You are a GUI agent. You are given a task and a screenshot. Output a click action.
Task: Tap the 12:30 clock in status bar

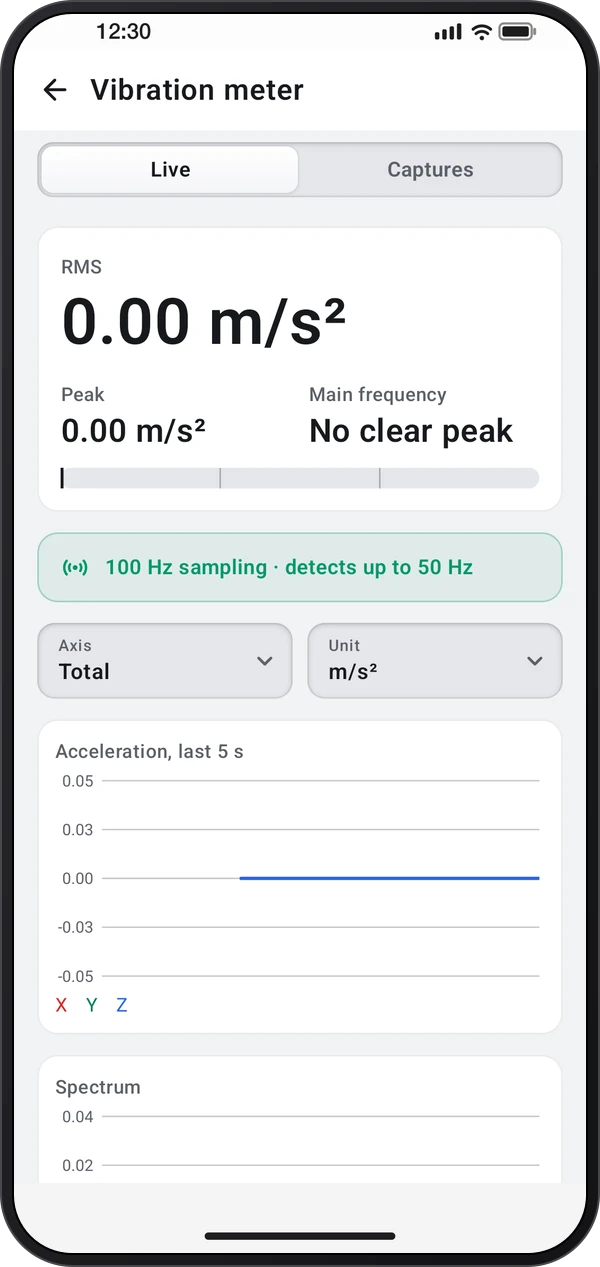pyautogui.click(x=123, y=32)
